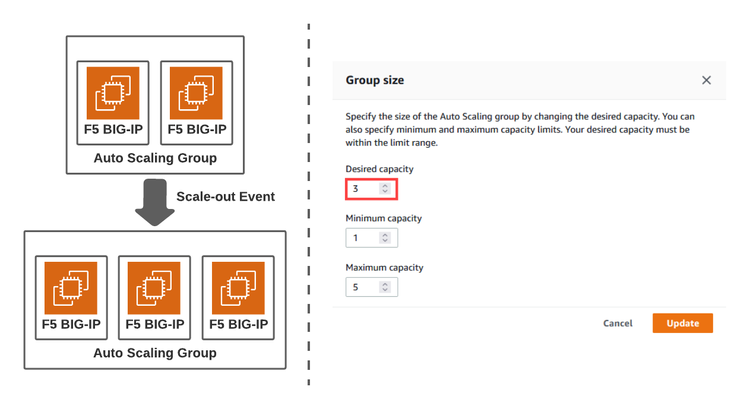The image size is (750, 409).
Task: Click the Update button
Action: coord(683,323)
